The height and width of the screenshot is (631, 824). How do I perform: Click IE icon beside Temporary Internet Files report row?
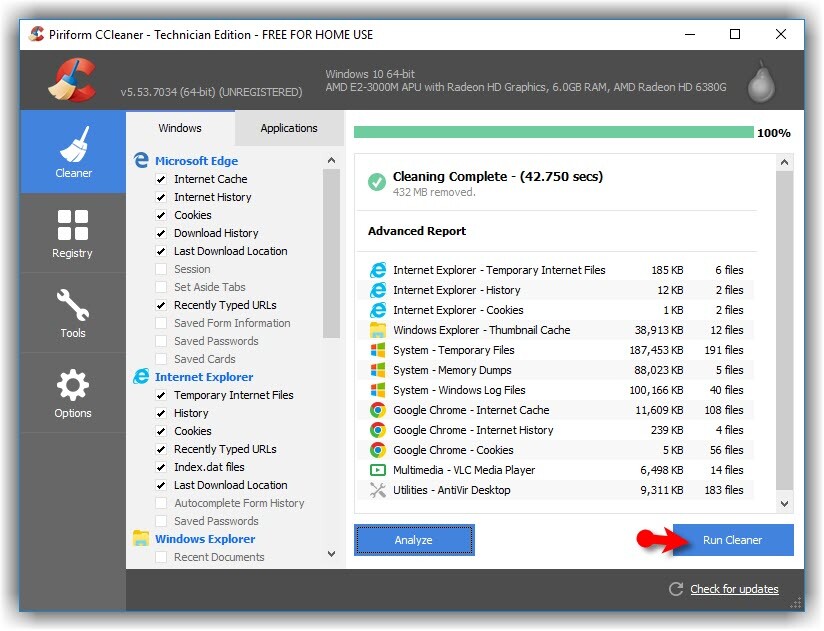click(378, 270)
